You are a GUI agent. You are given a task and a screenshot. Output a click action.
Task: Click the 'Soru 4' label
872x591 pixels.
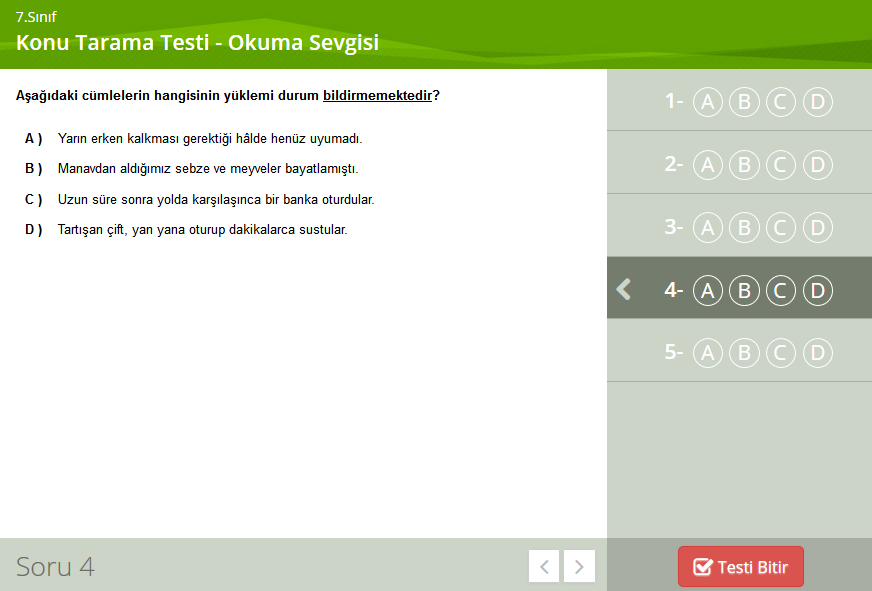point(55,567)
